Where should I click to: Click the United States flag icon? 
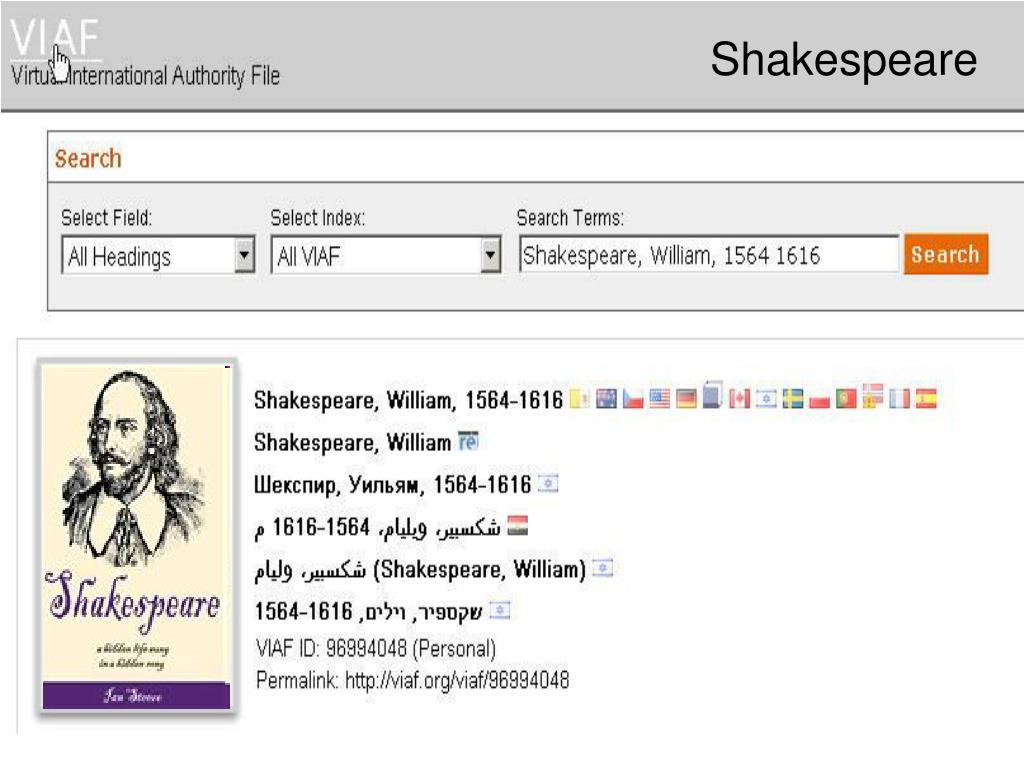coord(660,399)
